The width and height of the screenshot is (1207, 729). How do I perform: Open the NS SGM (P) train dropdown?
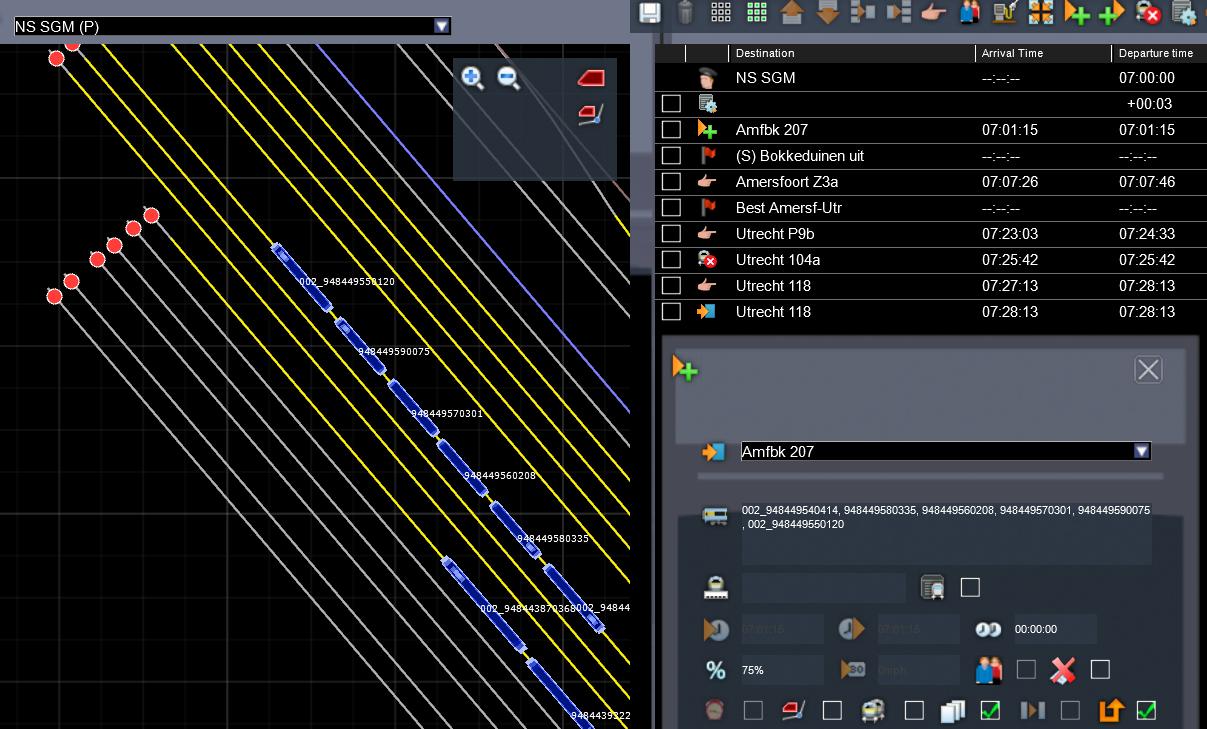click(441, 27)
